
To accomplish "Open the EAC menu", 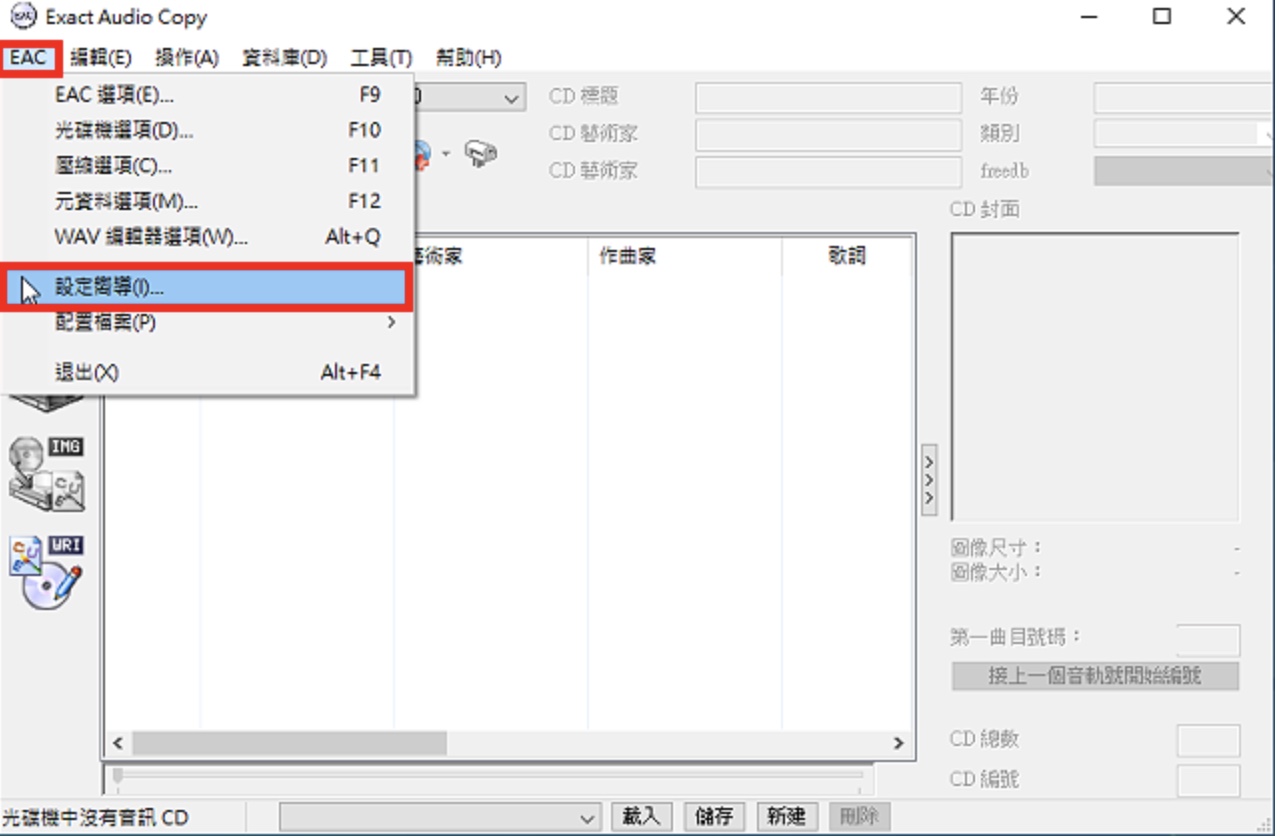I will [29, 58].
